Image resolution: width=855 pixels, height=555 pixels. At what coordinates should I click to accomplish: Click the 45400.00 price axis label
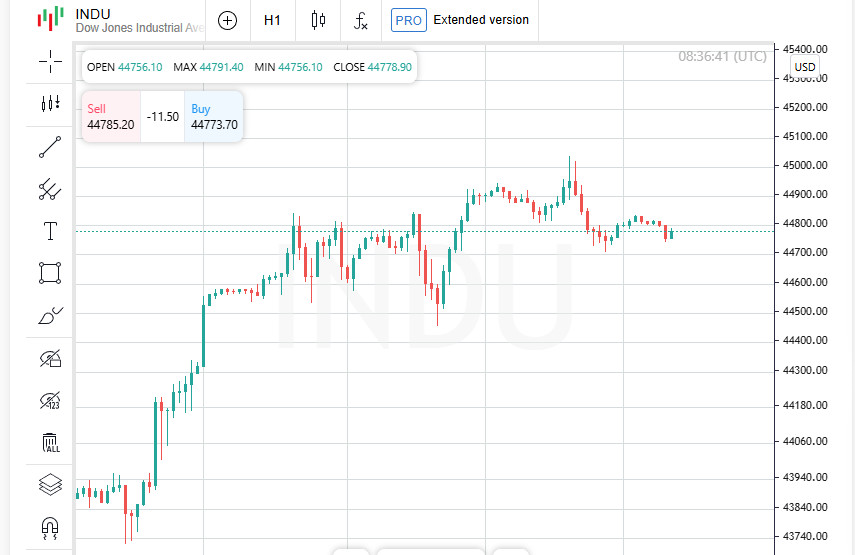(x=805, y=49)
